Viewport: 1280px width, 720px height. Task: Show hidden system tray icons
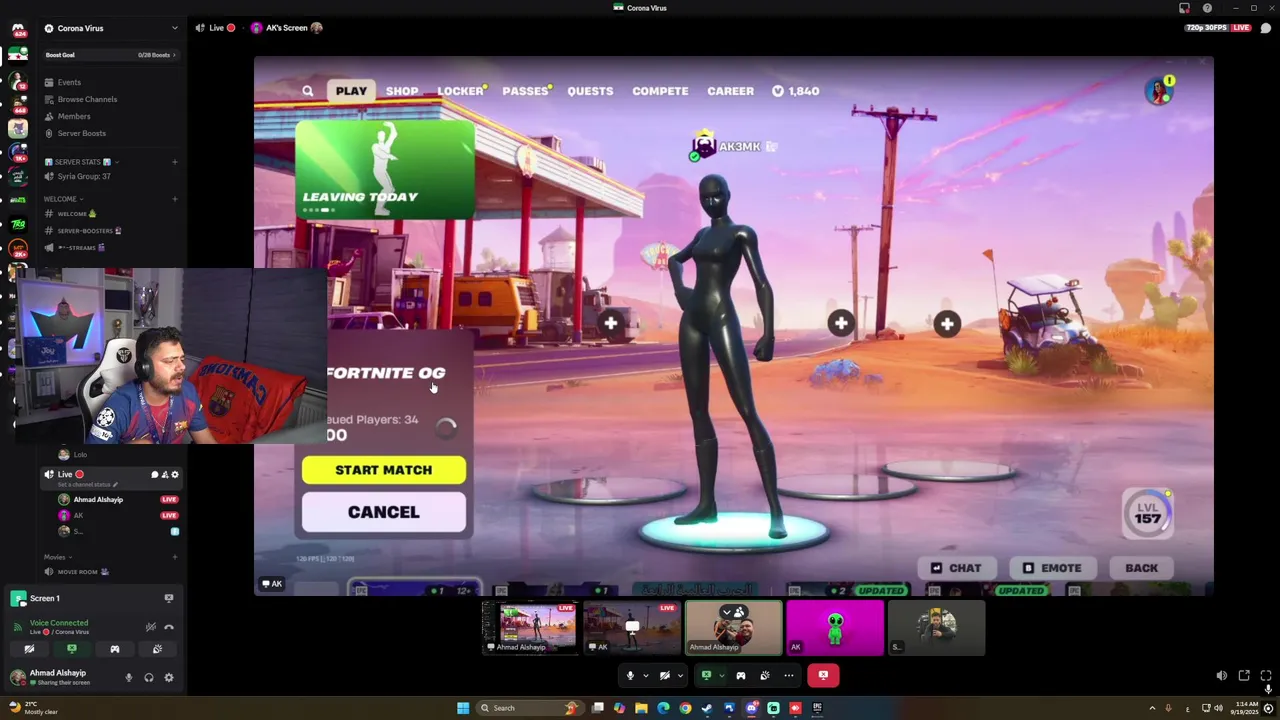click(x=1150, y=708)
